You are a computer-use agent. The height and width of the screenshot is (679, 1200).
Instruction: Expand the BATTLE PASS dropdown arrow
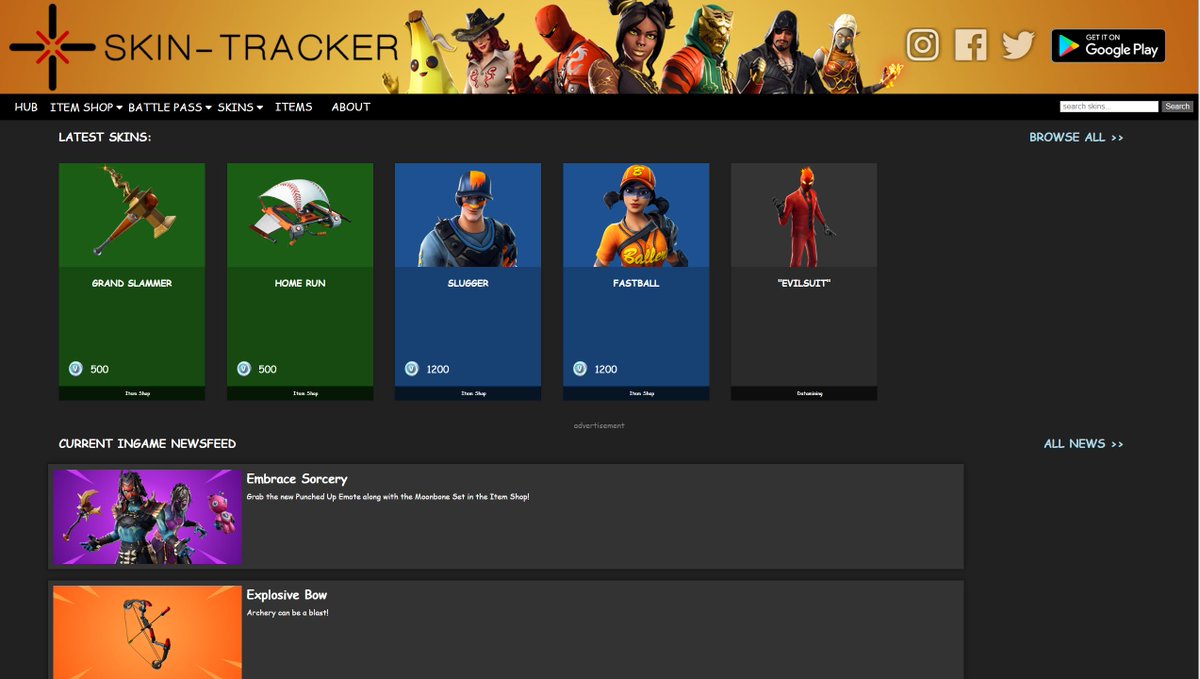[x=208, y=108]
